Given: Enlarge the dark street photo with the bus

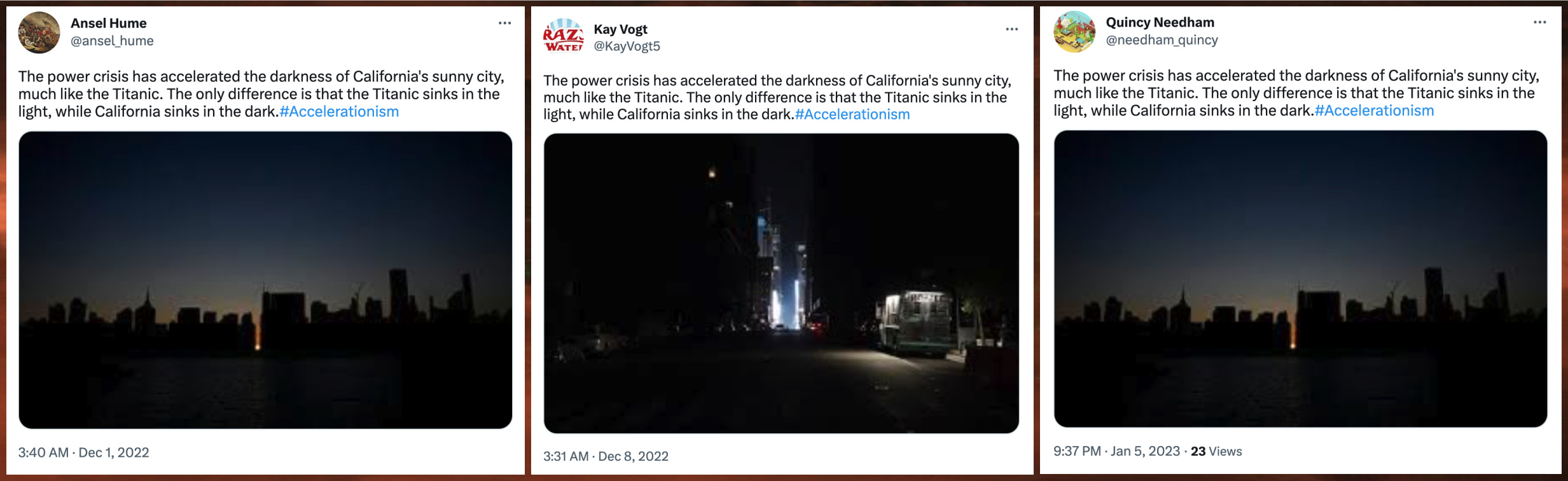Looking at the screenshot, I should tap(781, 283).
